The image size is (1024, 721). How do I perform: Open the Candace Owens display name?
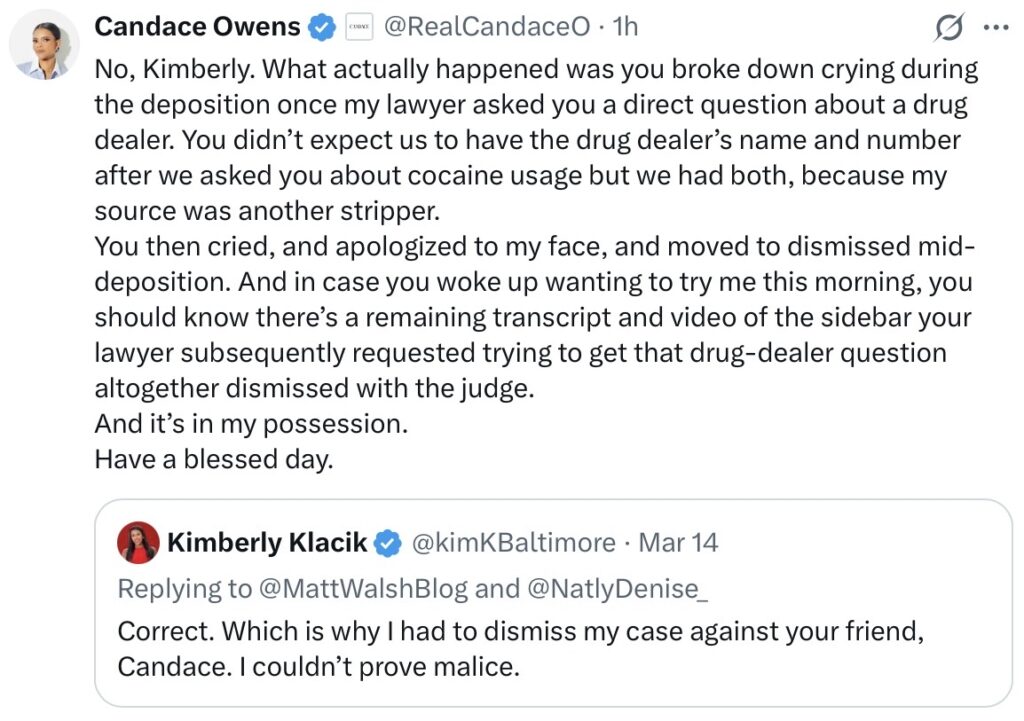coord(198,27)
